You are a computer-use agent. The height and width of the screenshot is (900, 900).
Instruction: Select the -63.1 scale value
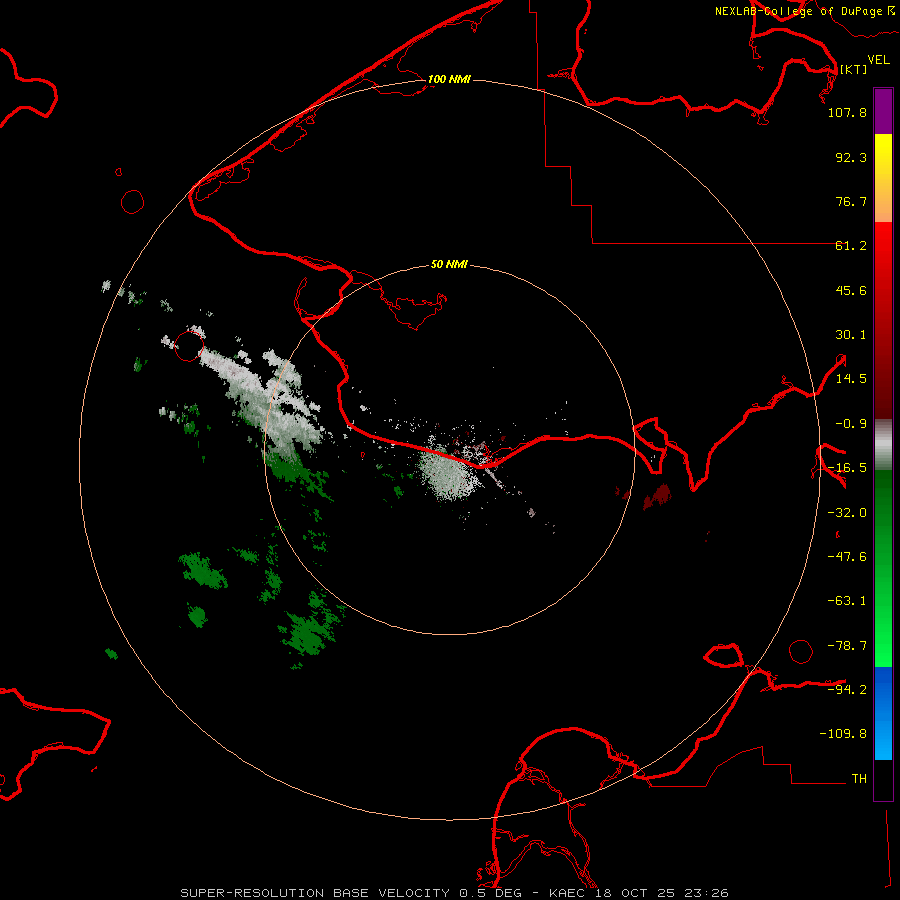pos(847,601)
